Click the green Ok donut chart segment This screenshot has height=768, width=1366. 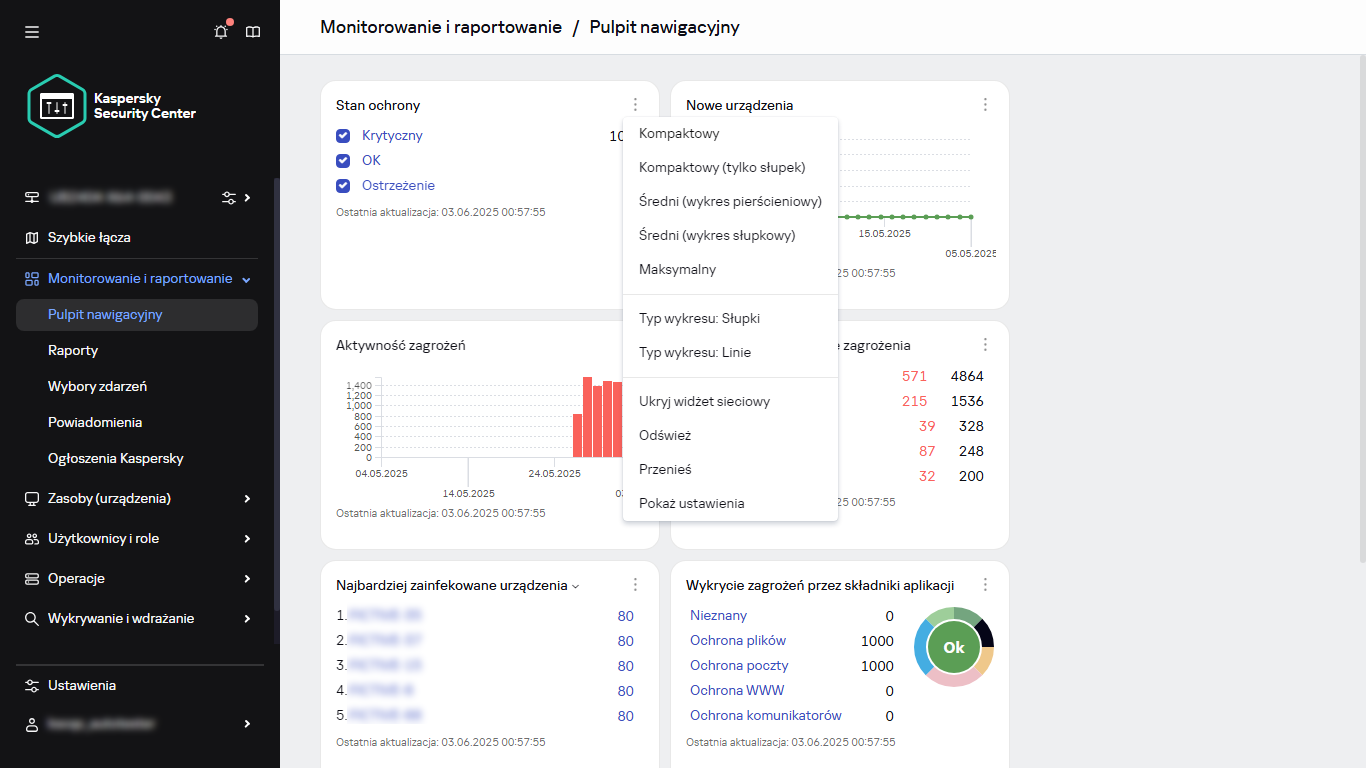click(953, 647)
